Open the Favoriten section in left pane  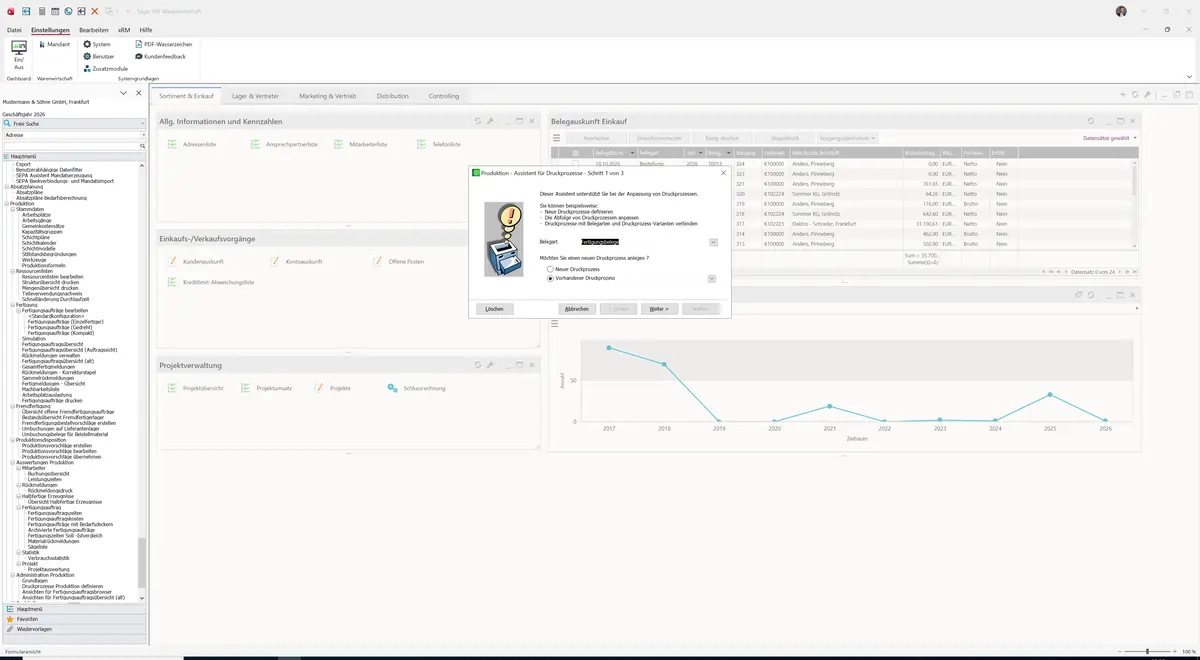pyautogui.click(x=74, y=619)
